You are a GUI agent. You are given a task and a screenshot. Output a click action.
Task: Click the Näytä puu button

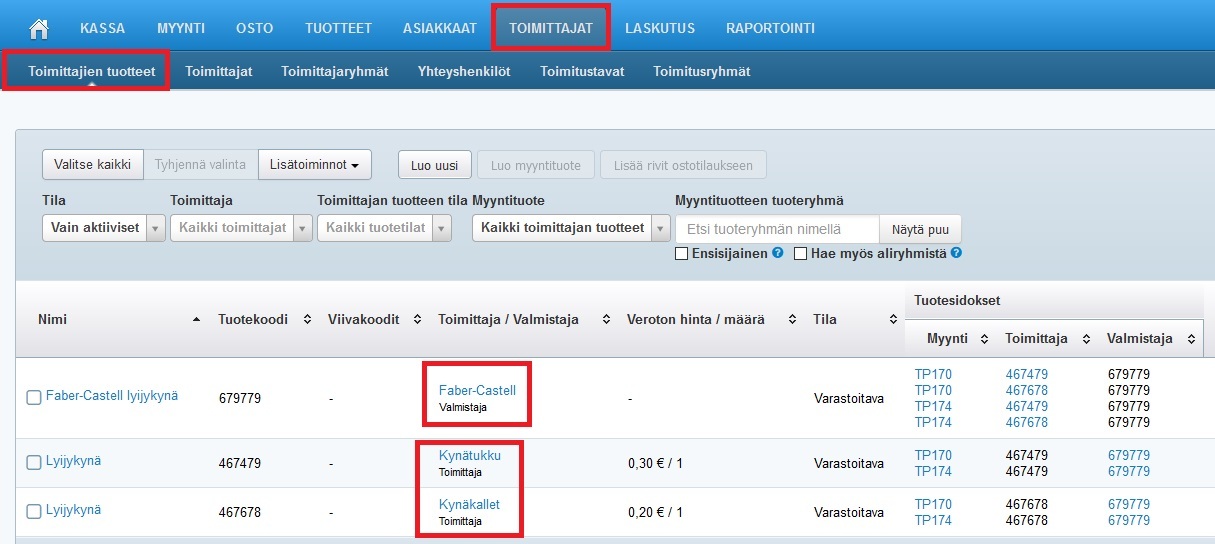point(920,229)
